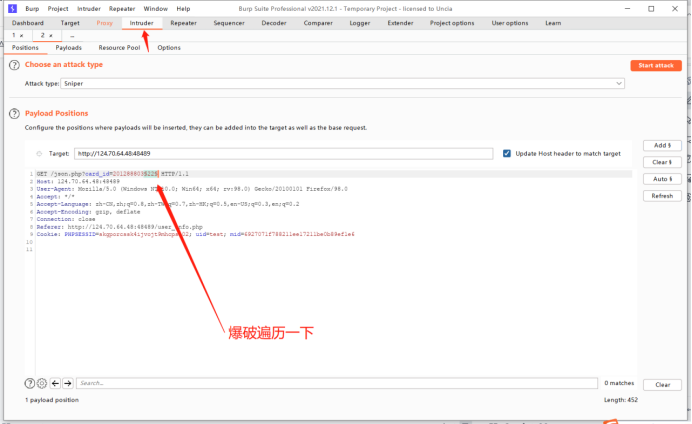
Task: Go to previous search match arrow
Action: pyautogui.click(x=55, y=383)
